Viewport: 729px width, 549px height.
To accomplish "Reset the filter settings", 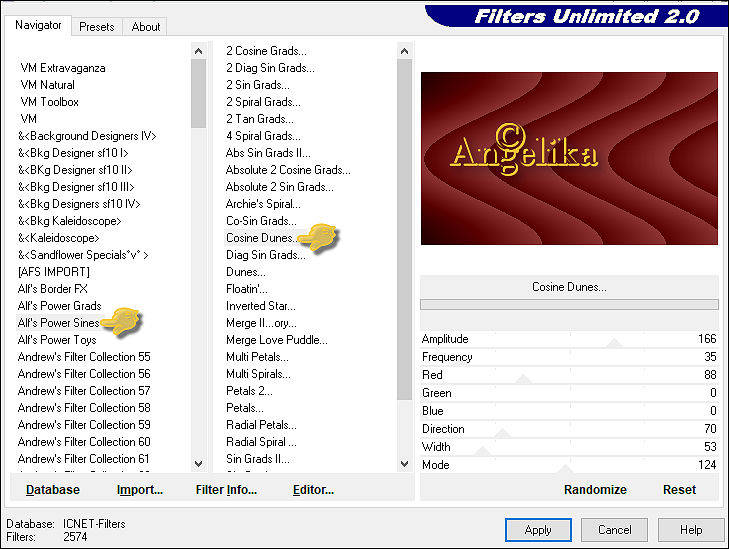I will coord(679,489).
